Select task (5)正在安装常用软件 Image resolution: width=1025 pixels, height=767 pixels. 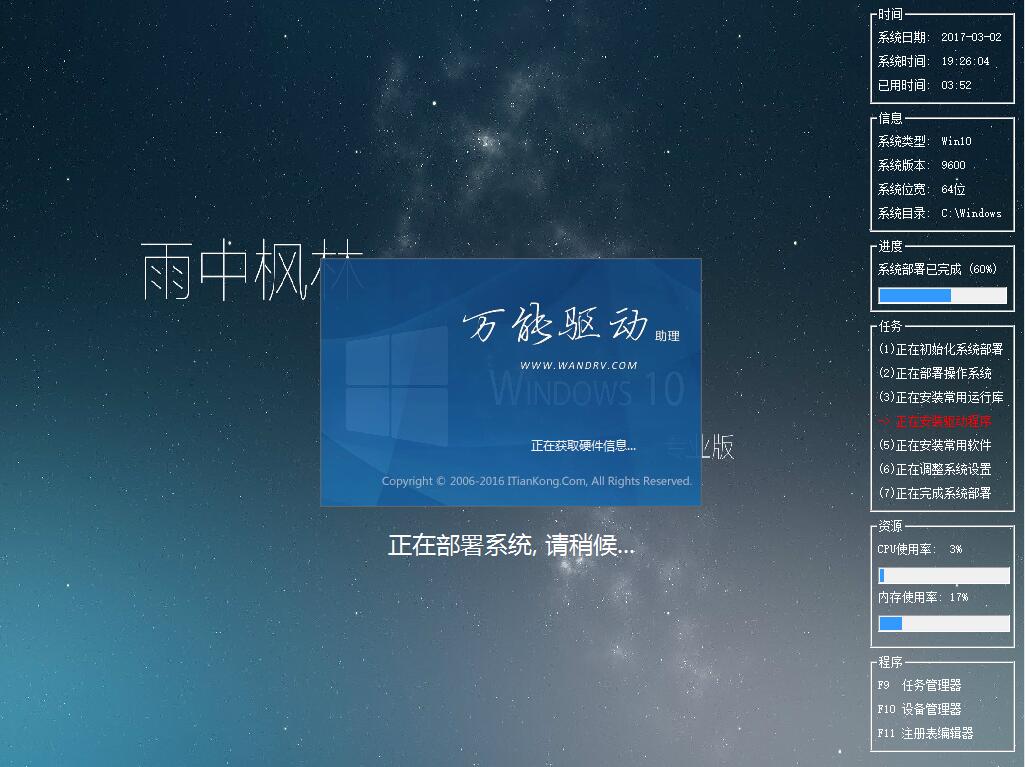pos(935,445)
